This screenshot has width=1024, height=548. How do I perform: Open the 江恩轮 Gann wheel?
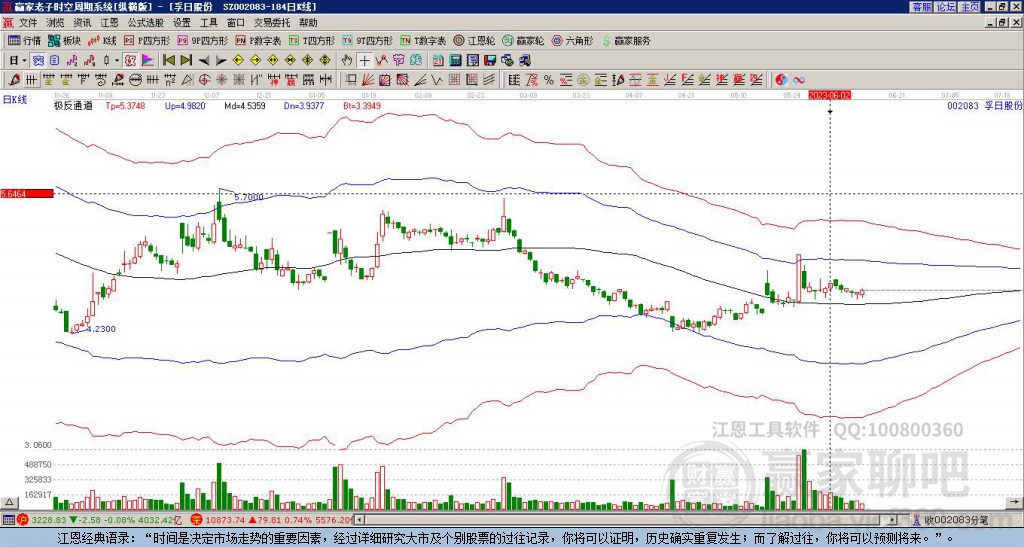(x=474, y=40)
